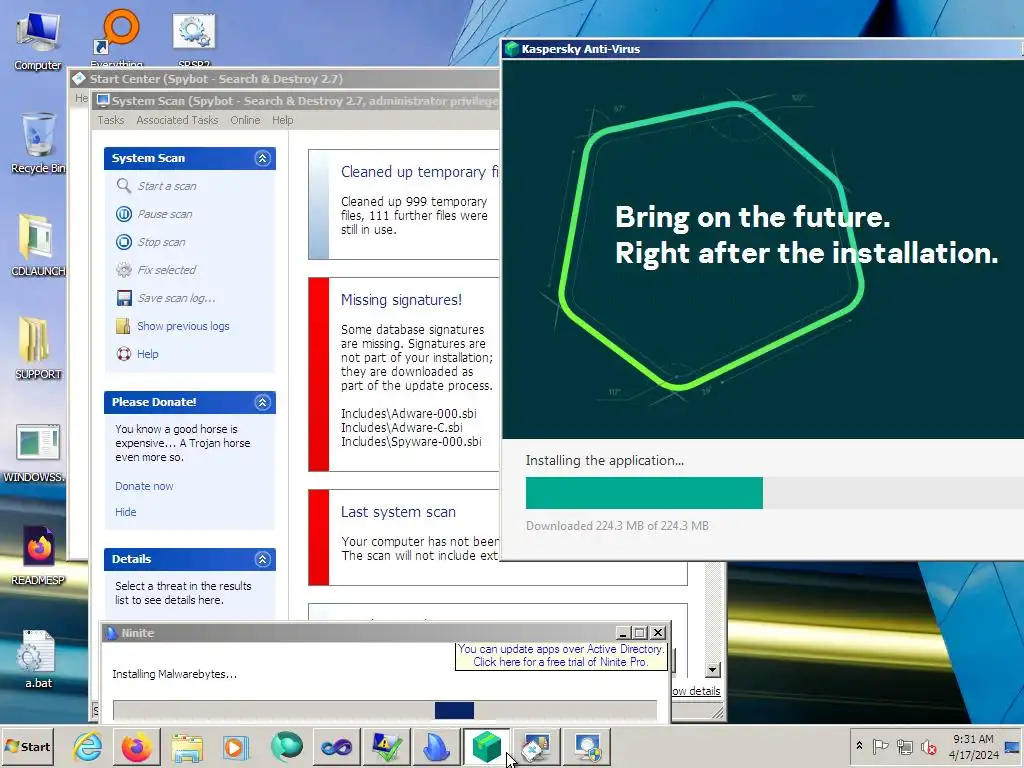Click the scan list scroll down arrow
This screenshot has width=1024, height=768.
point(712,670)
